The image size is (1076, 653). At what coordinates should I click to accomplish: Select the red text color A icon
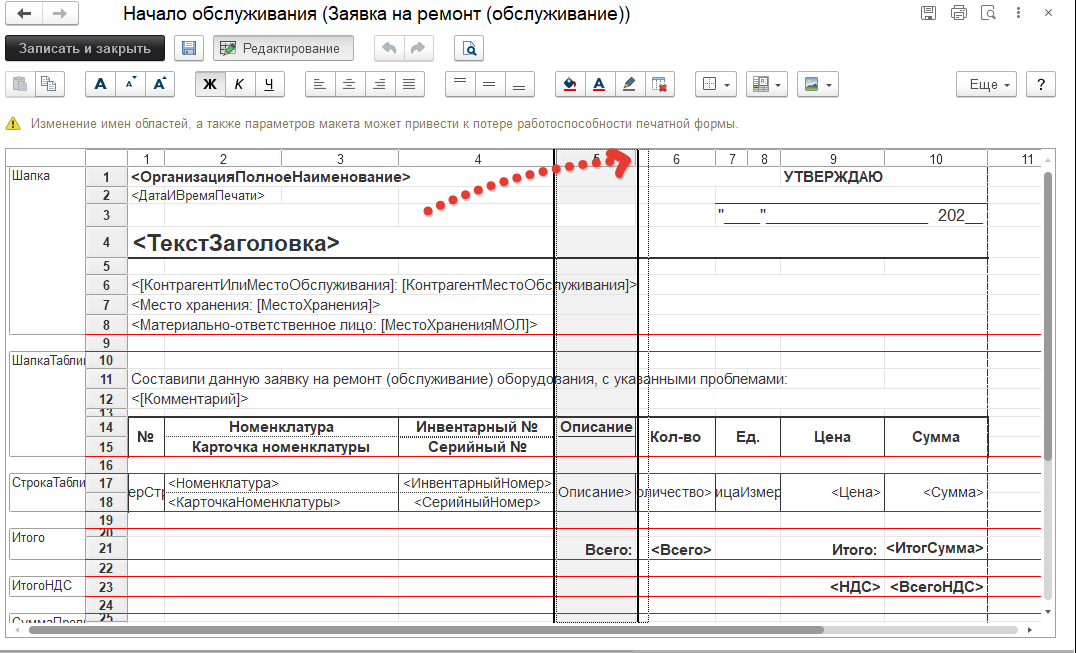[598, 84]
